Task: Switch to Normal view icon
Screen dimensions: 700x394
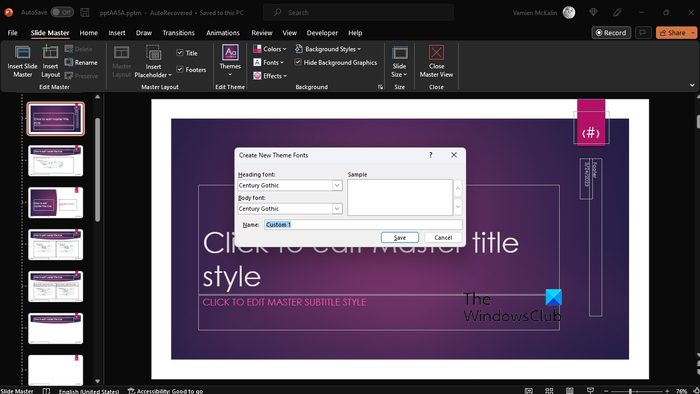Action: (x=529, y=391)
